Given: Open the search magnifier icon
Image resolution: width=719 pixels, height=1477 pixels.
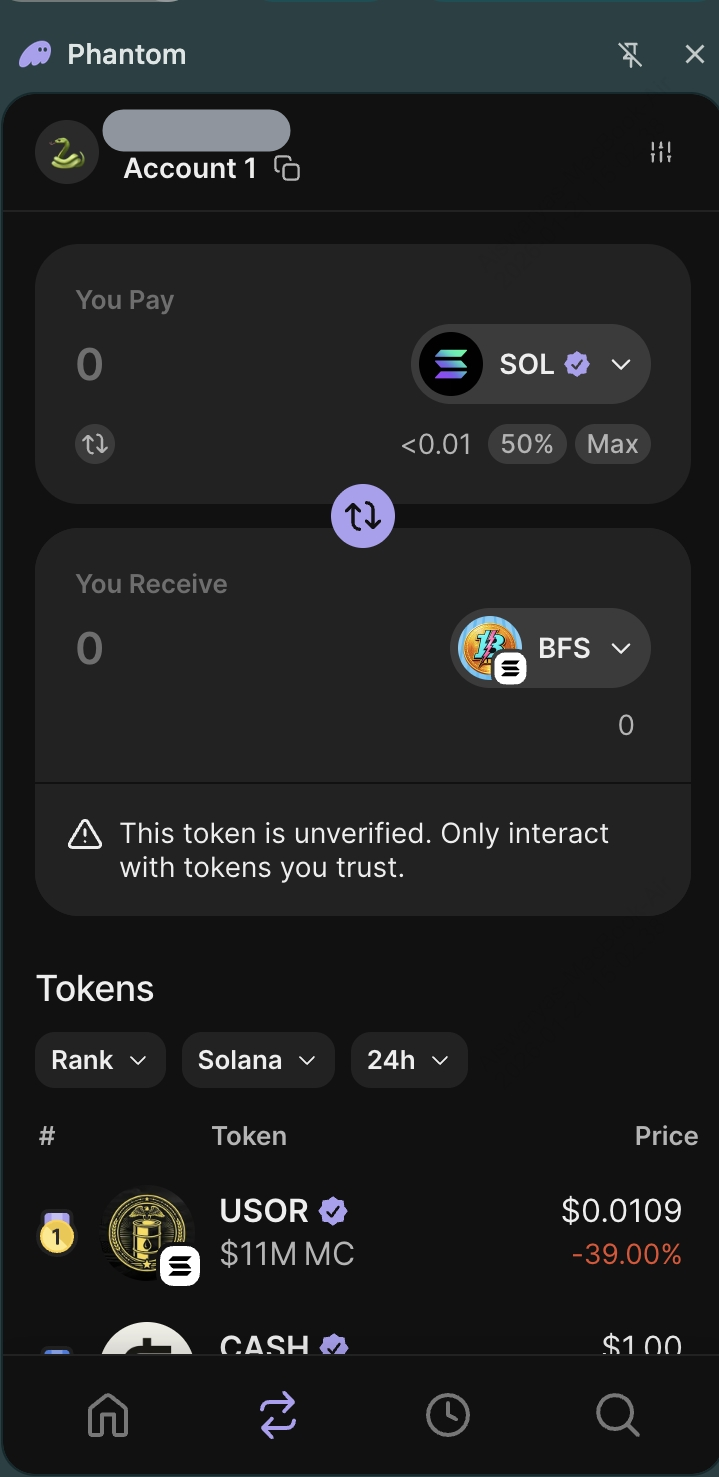Looking at the screenshot, I should (617, 1415).
